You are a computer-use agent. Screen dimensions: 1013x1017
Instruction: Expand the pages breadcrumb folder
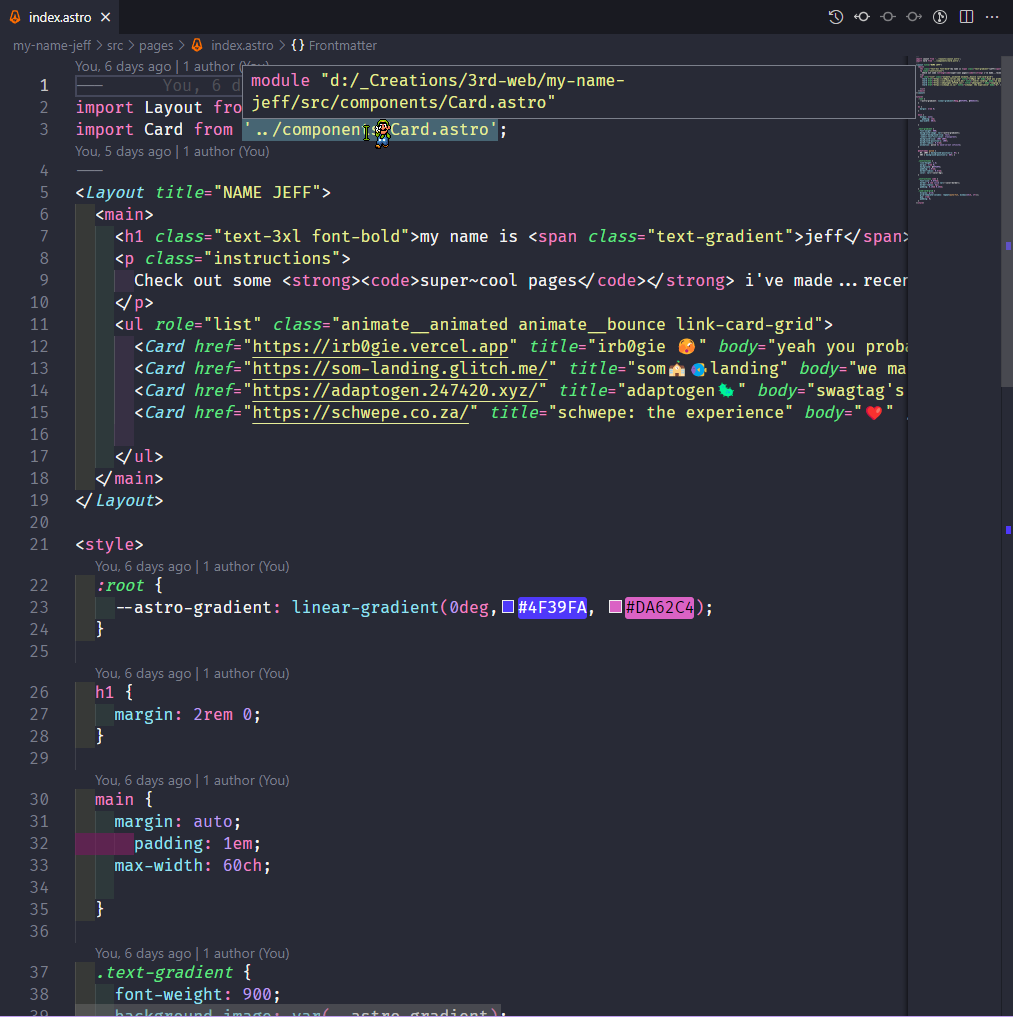[156, 45]
